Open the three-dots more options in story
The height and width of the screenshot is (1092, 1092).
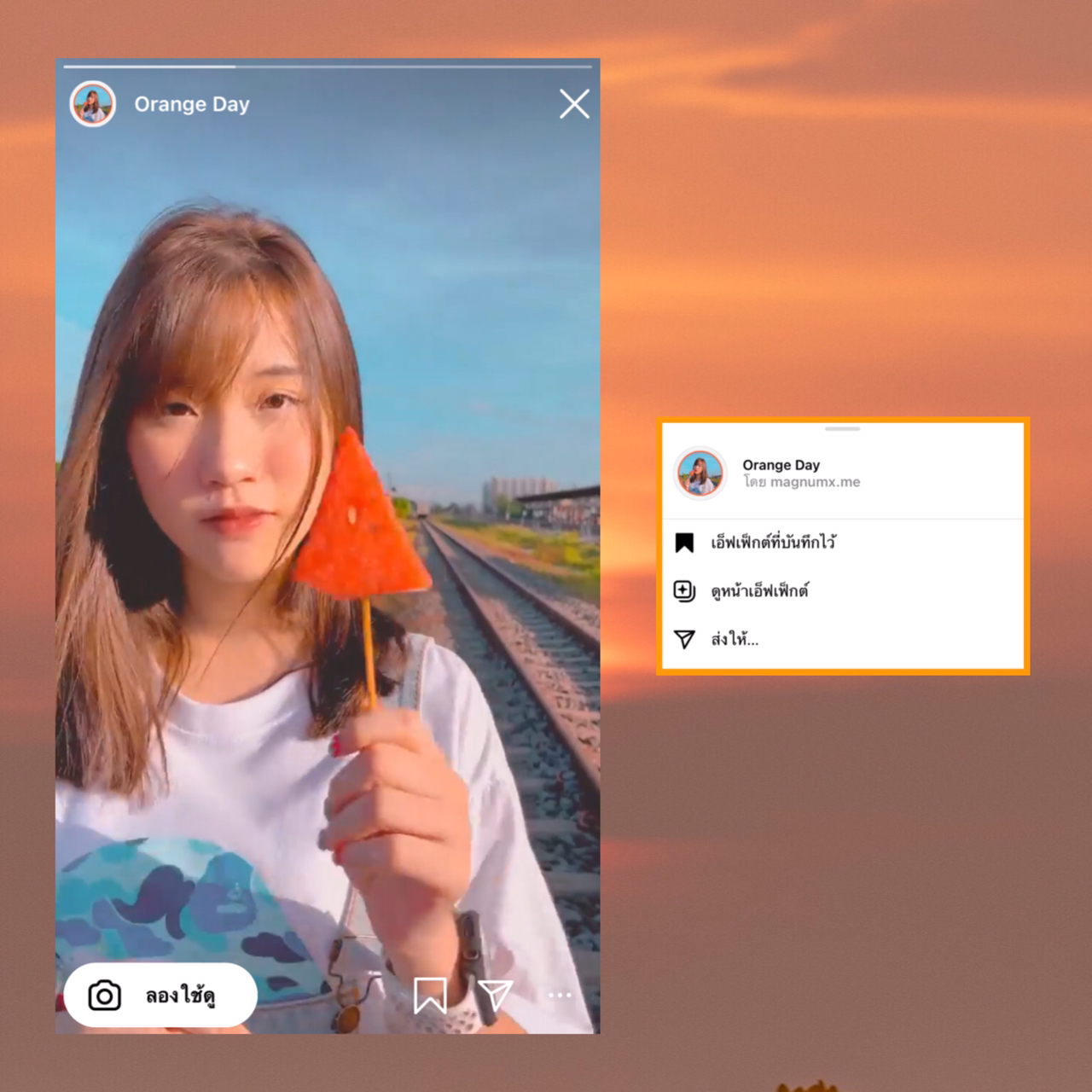coord(560,995)
